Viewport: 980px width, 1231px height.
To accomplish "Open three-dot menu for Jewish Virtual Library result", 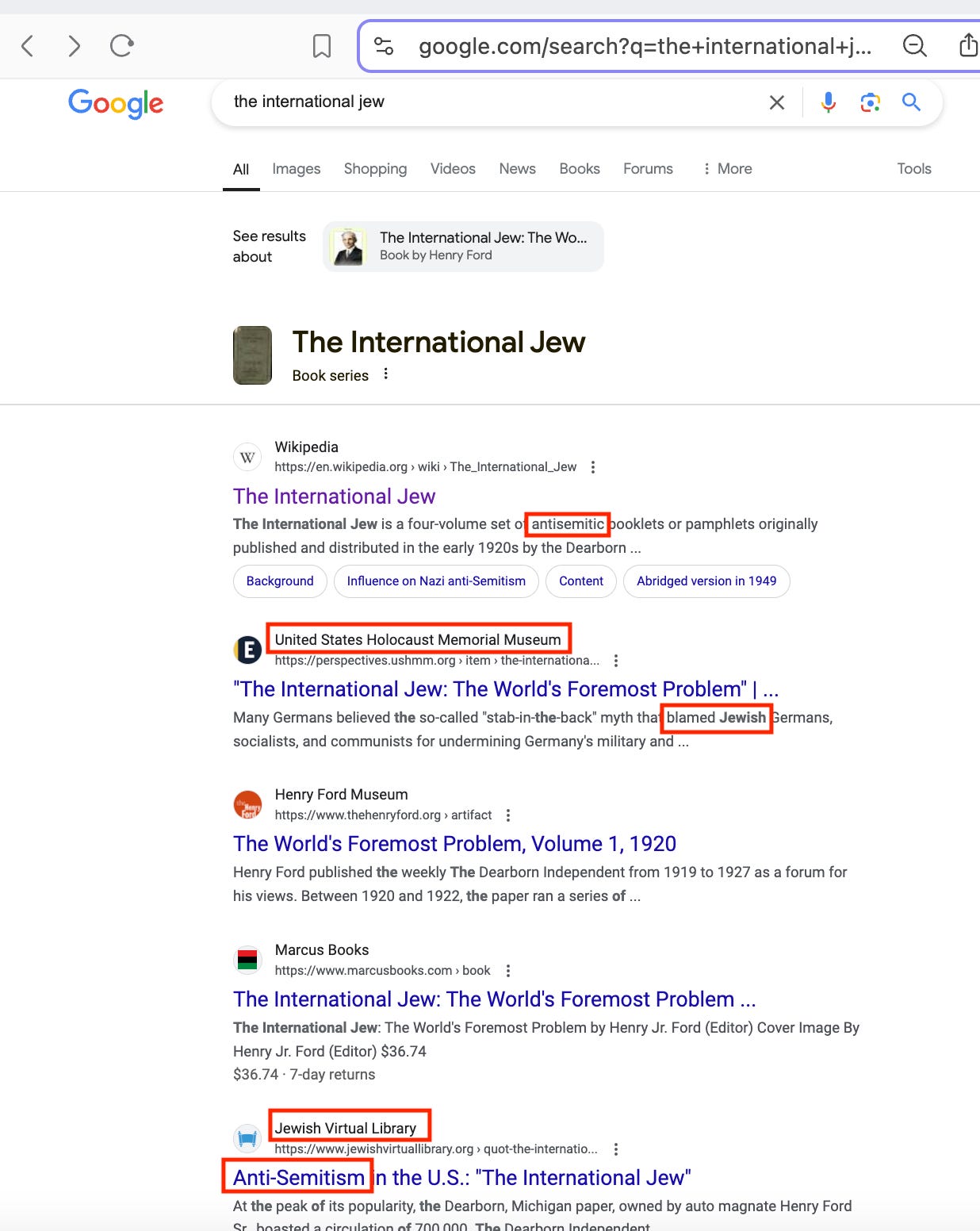I will (616, 1149).
